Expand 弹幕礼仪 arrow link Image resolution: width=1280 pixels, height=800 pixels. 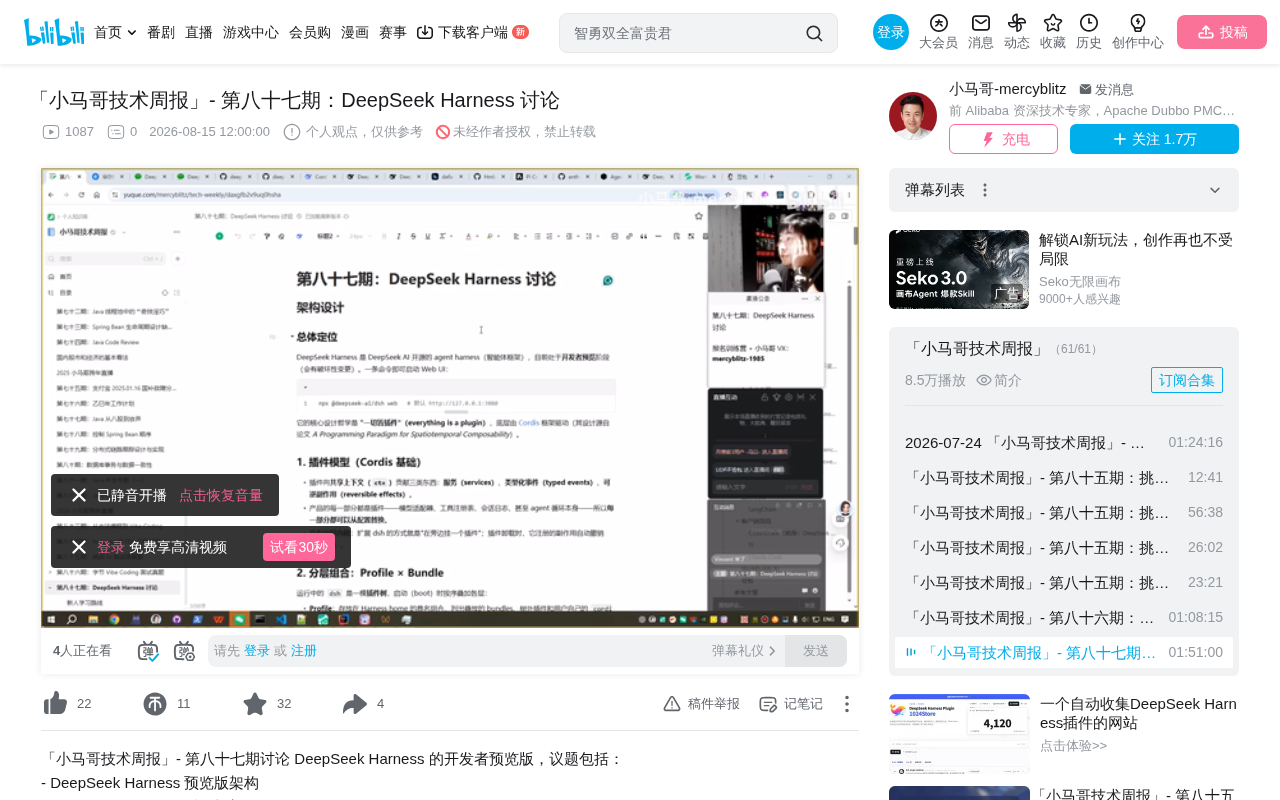(772, 651)
